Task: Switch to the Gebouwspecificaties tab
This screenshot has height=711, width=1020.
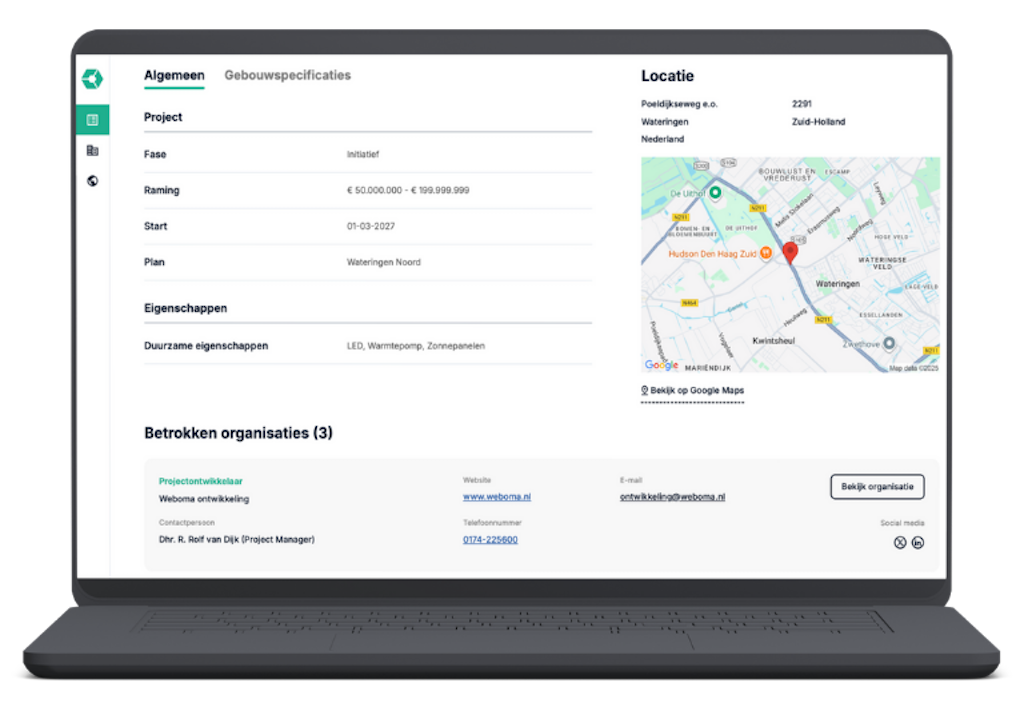Action: click(x=287, y=75)
